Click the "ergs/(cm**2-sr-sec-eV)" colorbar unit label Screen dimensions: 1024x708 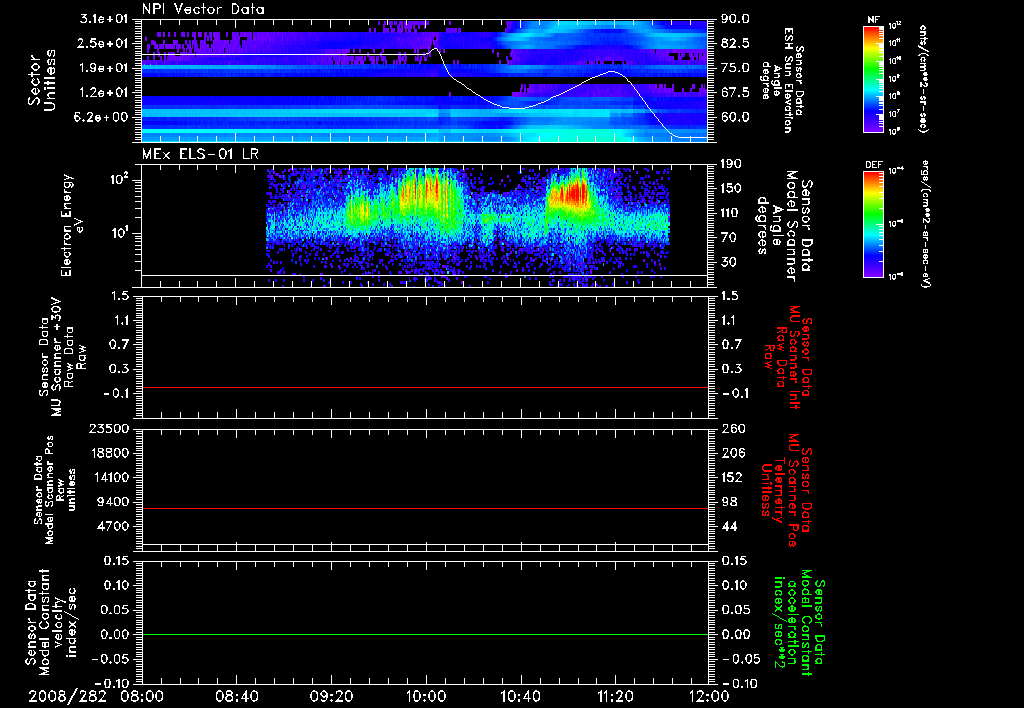pos(925,224)
